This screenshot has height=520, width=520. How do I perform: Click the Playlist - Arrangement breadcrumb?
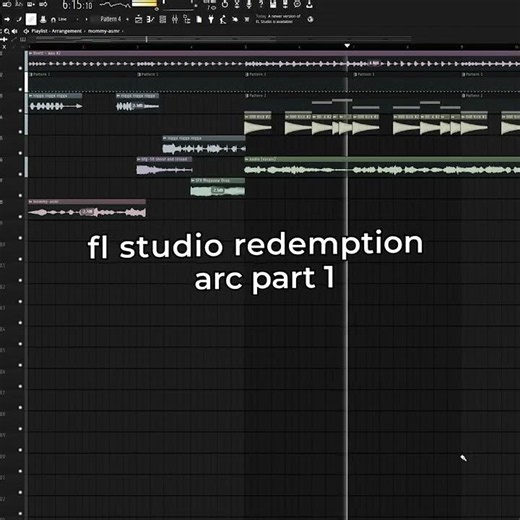56,31
